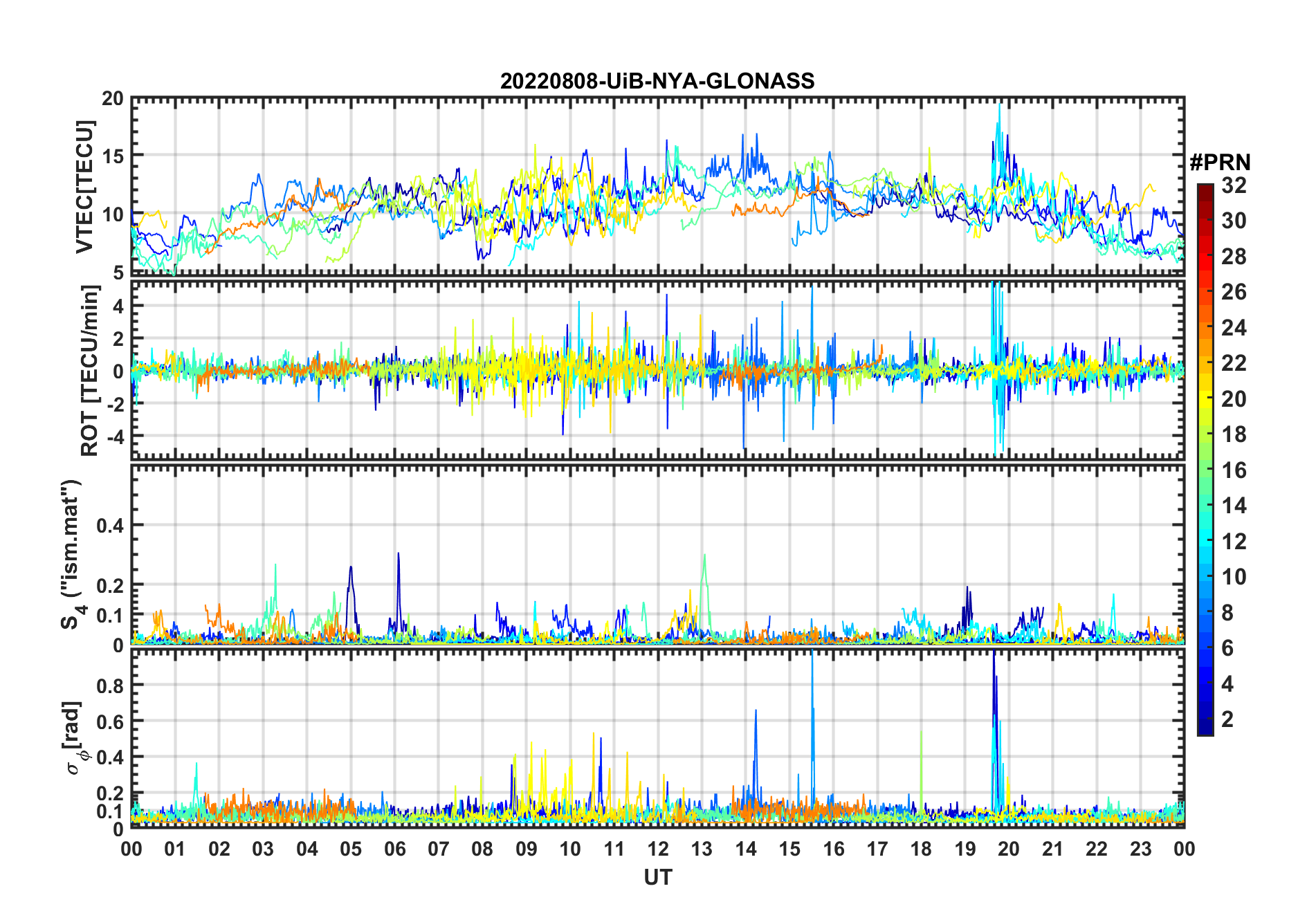Select the colorbar tick label "26"
The image size is (1316, 920).
1234,292
